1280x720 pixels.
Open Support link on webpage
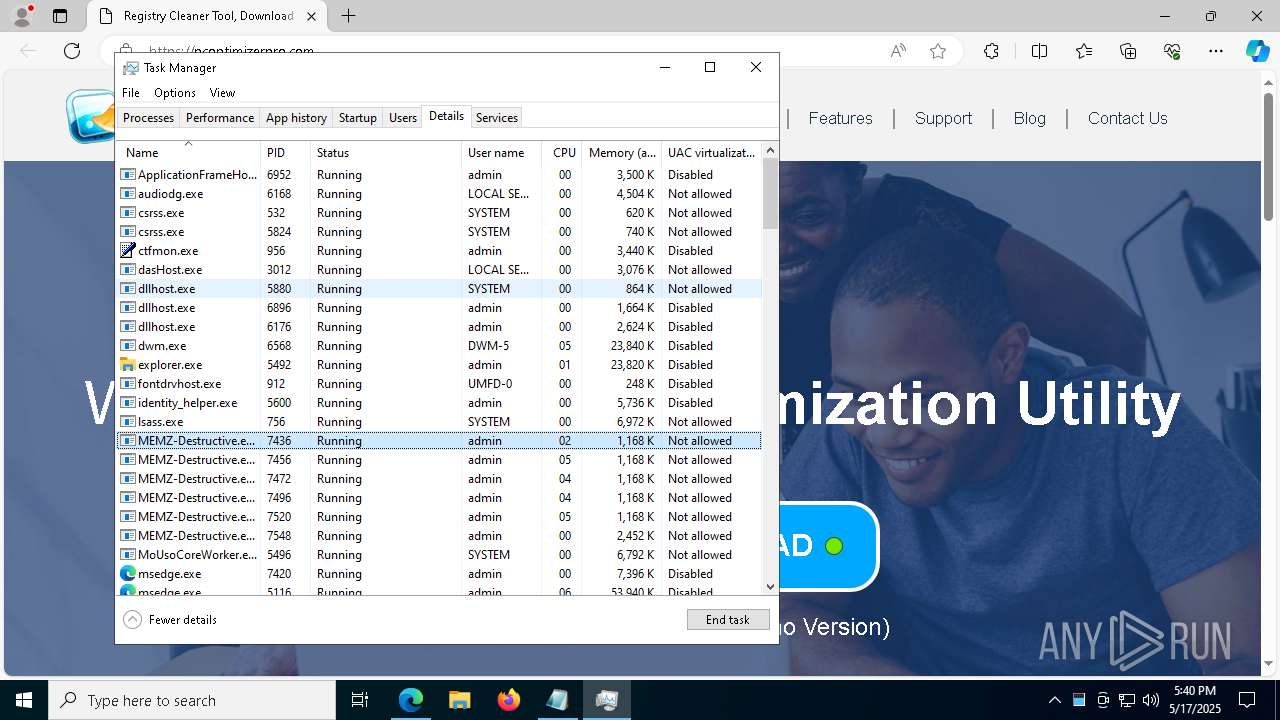[943, 118]
